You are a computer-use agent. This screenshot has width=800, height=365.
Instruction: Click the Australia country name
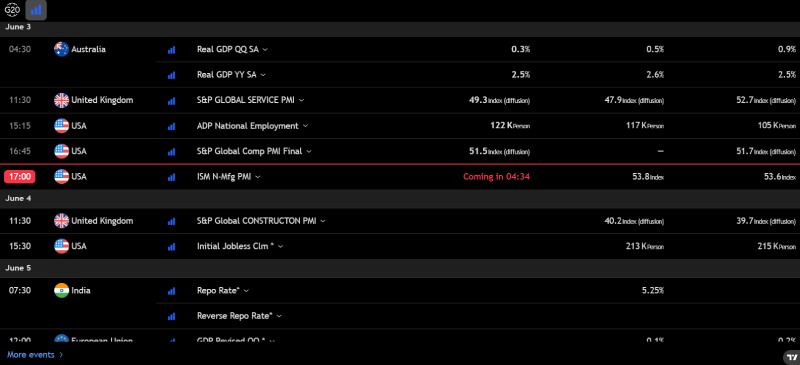click(88, 50)
